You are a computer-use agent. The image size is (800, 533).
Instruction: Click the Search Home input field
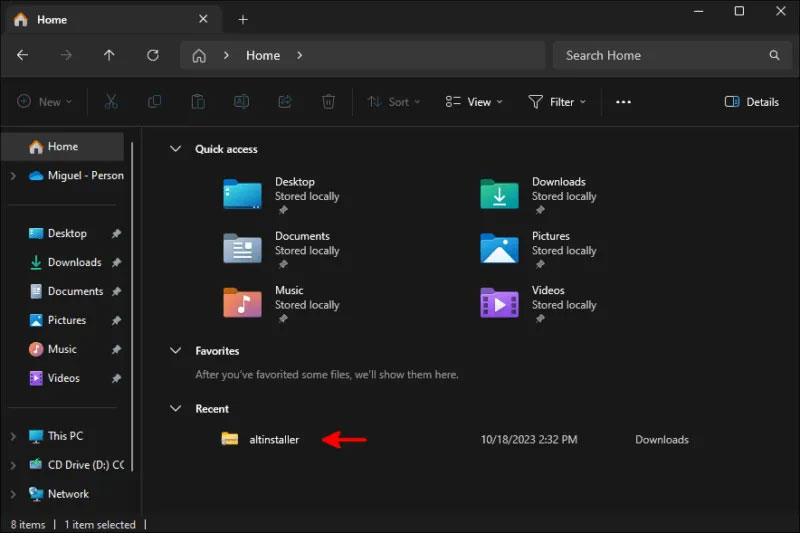660,56
